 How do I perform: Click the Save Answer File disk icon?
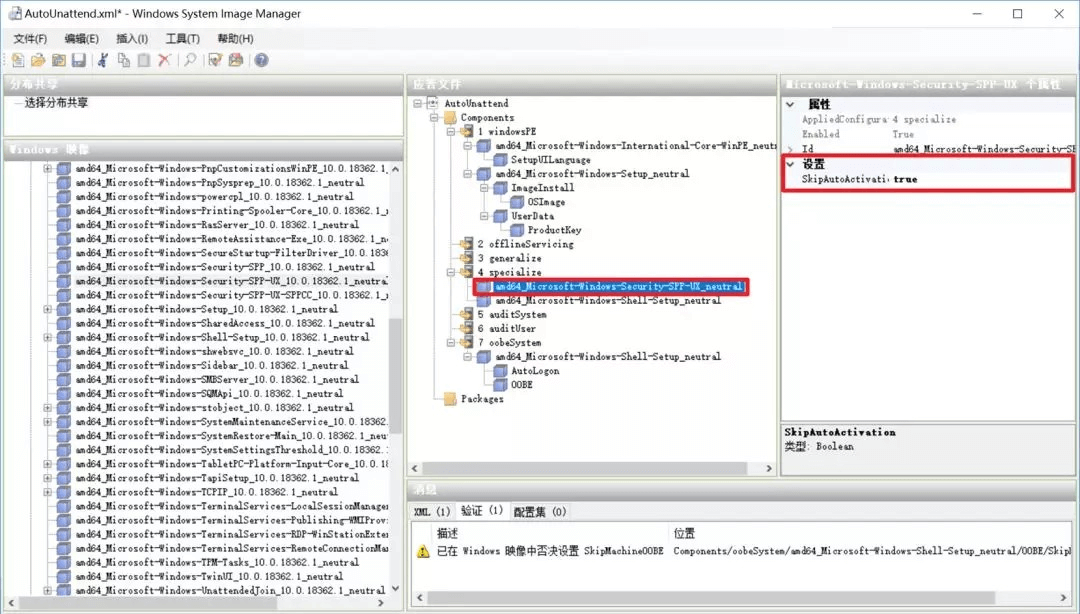click(x=78, y=61)
